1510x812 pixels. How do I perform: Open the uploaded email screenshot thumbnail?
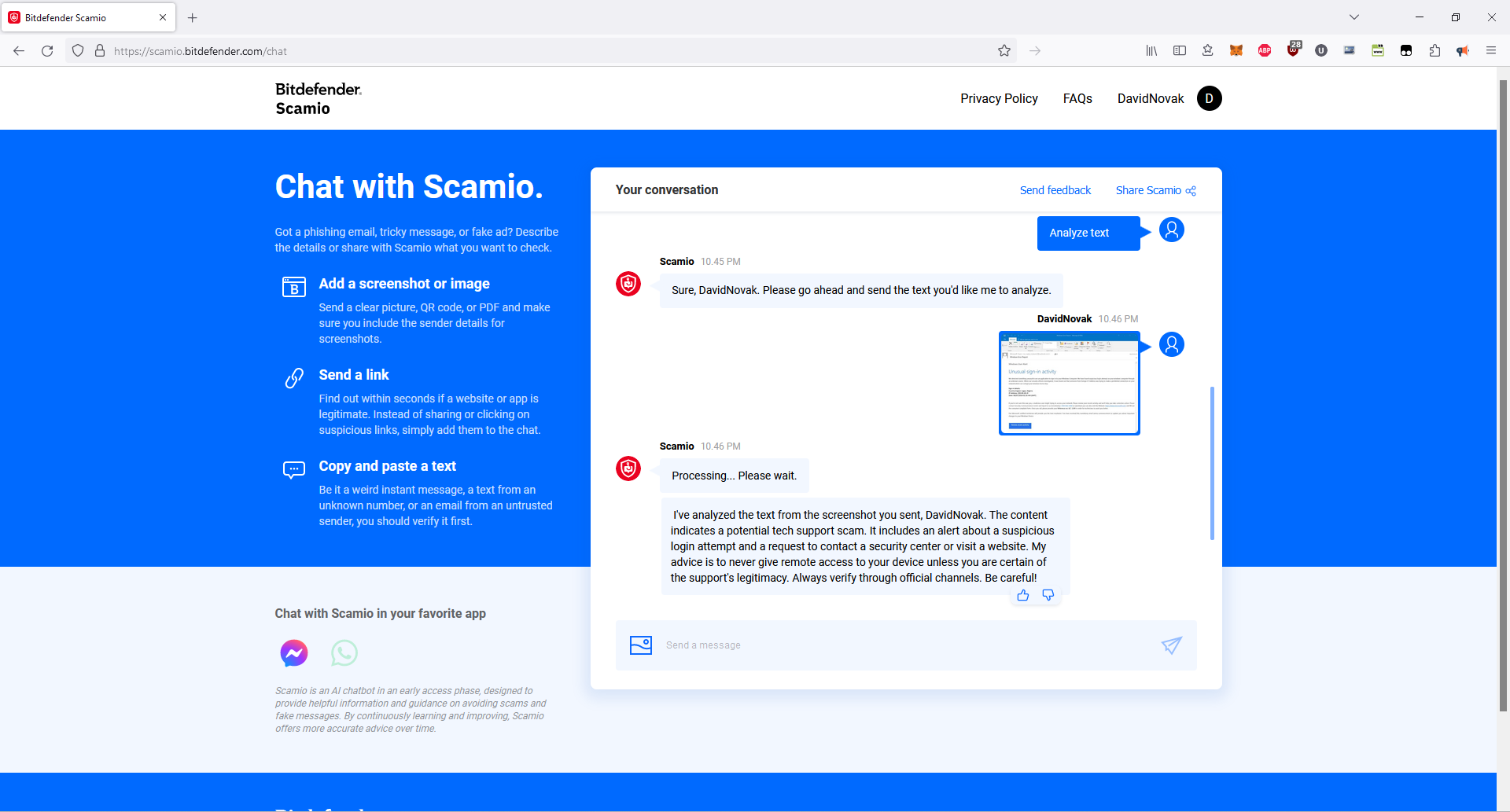pyautogui.click(x=1070, y=383)
